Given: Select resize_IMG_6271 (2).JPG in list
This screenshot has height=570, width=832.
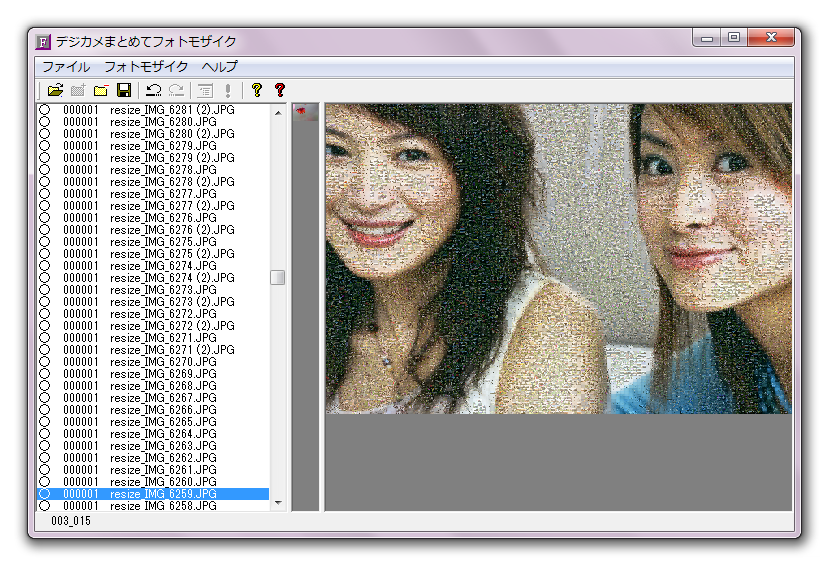Looking at the screenshot, I should (x=153, y=350).
